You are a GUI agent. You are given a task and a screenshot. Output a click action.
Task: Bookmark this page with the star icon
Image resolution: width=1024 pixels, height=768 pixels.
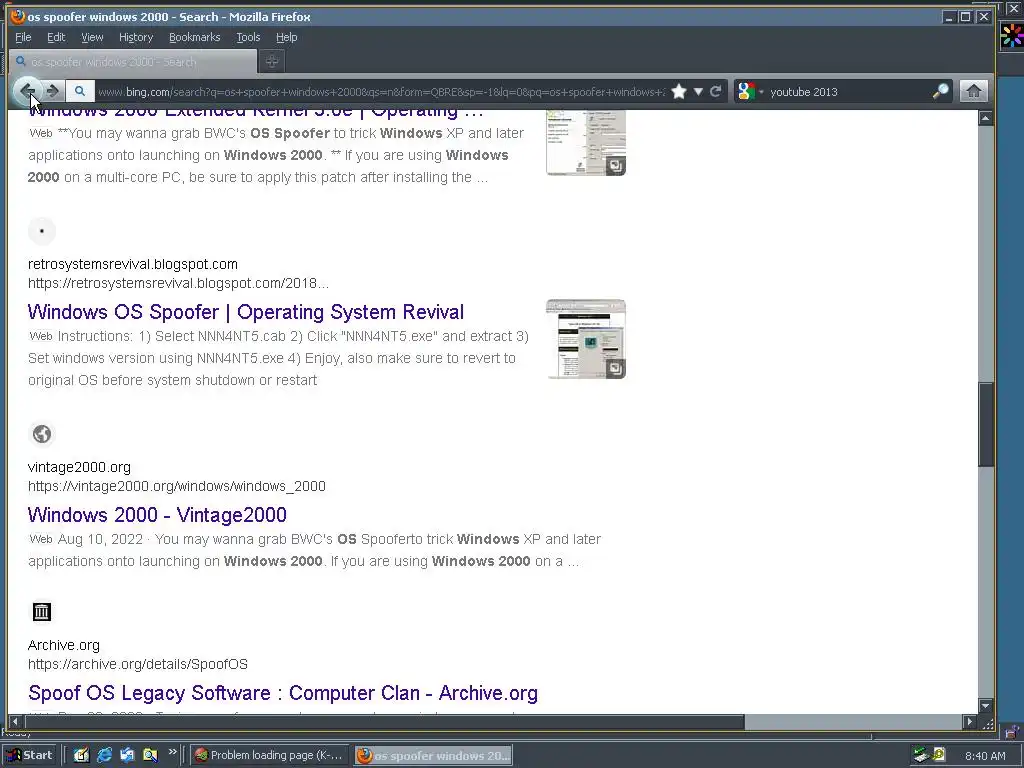(x=679, y=91)
